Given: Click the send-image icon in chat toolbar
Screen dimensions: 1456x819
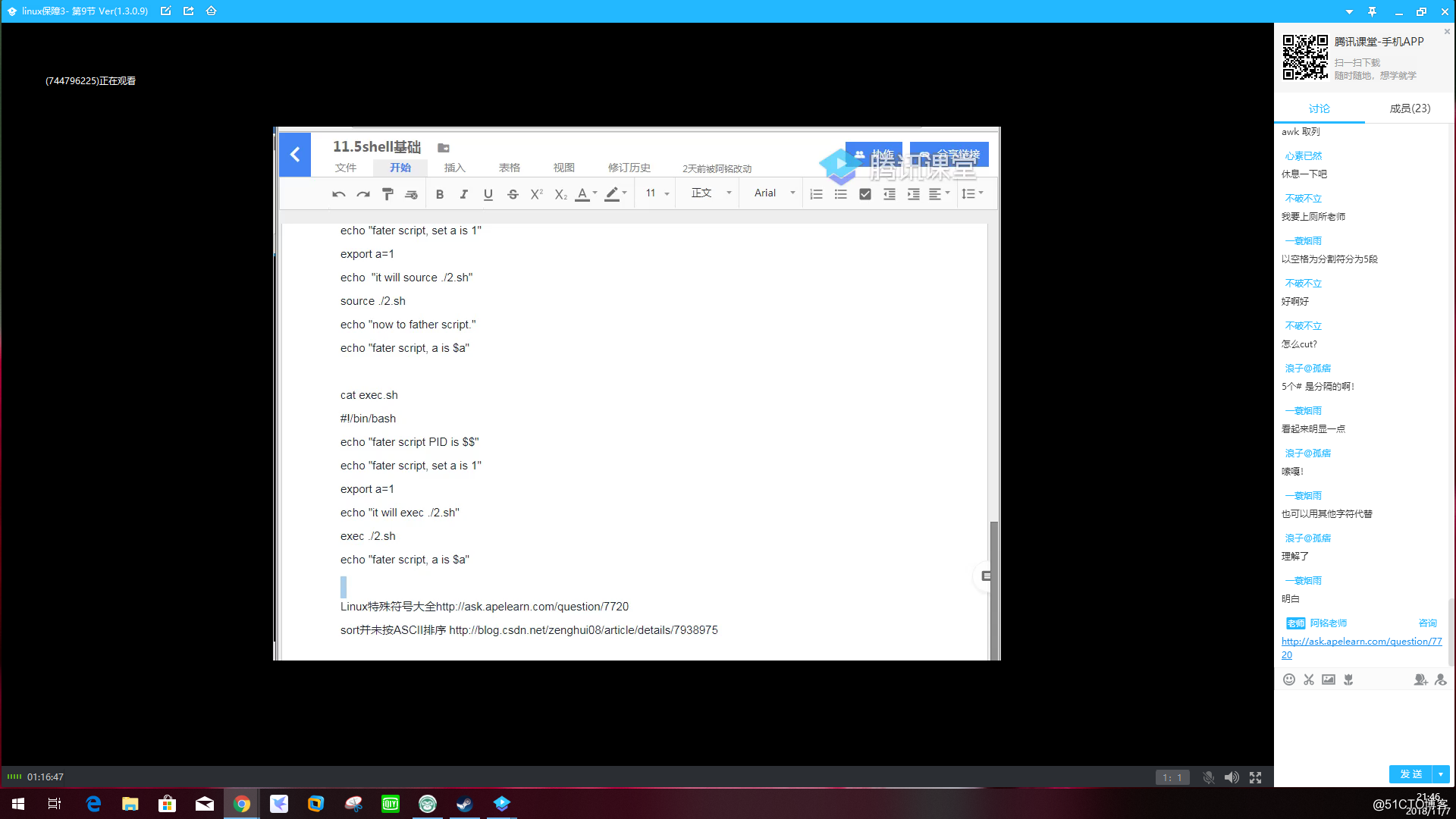Looking at the screenshot, I should pos(1329,679).
